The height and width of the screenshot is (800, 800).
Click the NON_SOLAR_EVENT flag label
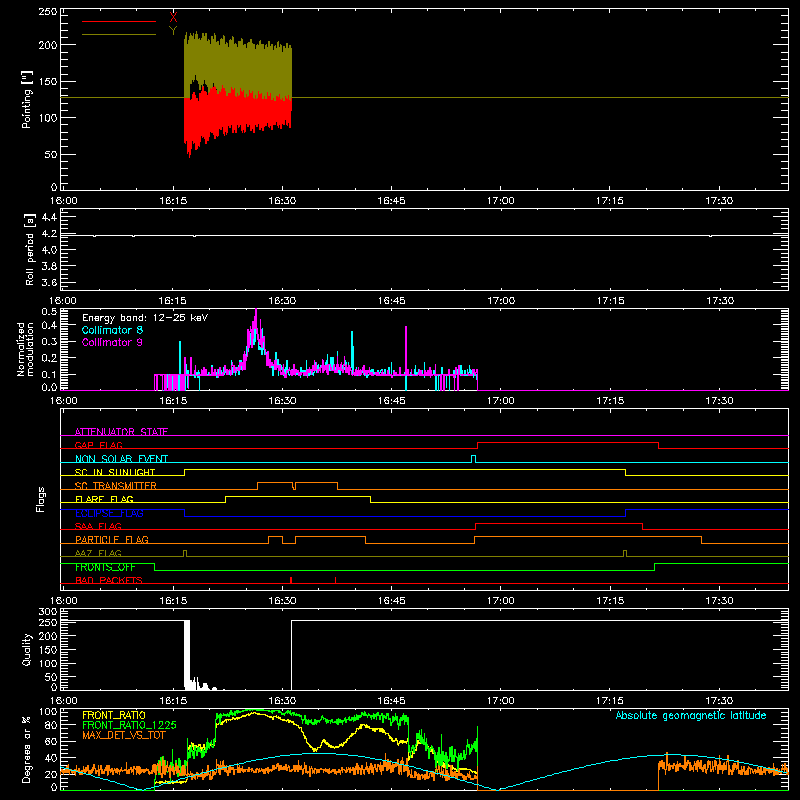121,459
